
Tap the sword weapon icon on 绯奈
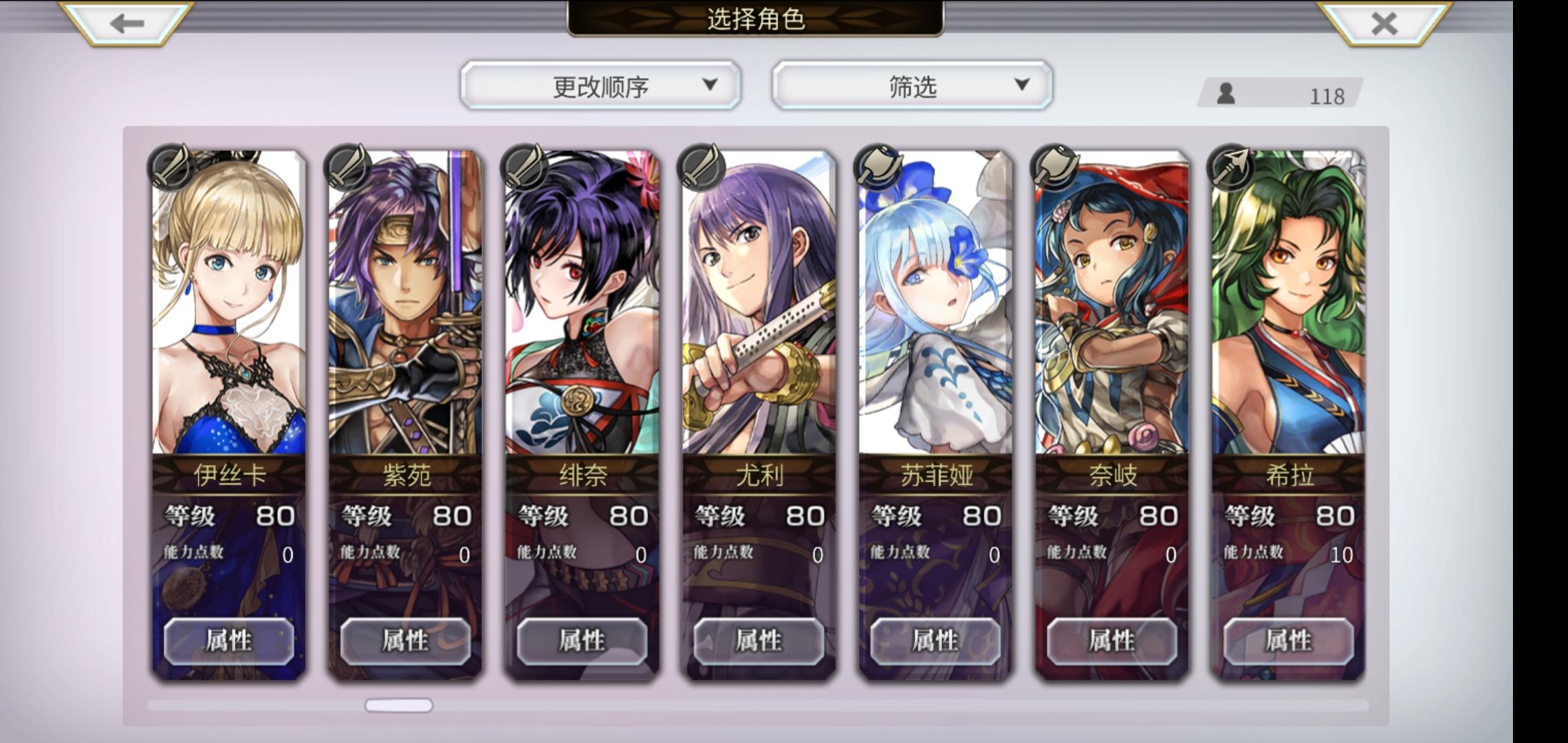tap(525, 167)
